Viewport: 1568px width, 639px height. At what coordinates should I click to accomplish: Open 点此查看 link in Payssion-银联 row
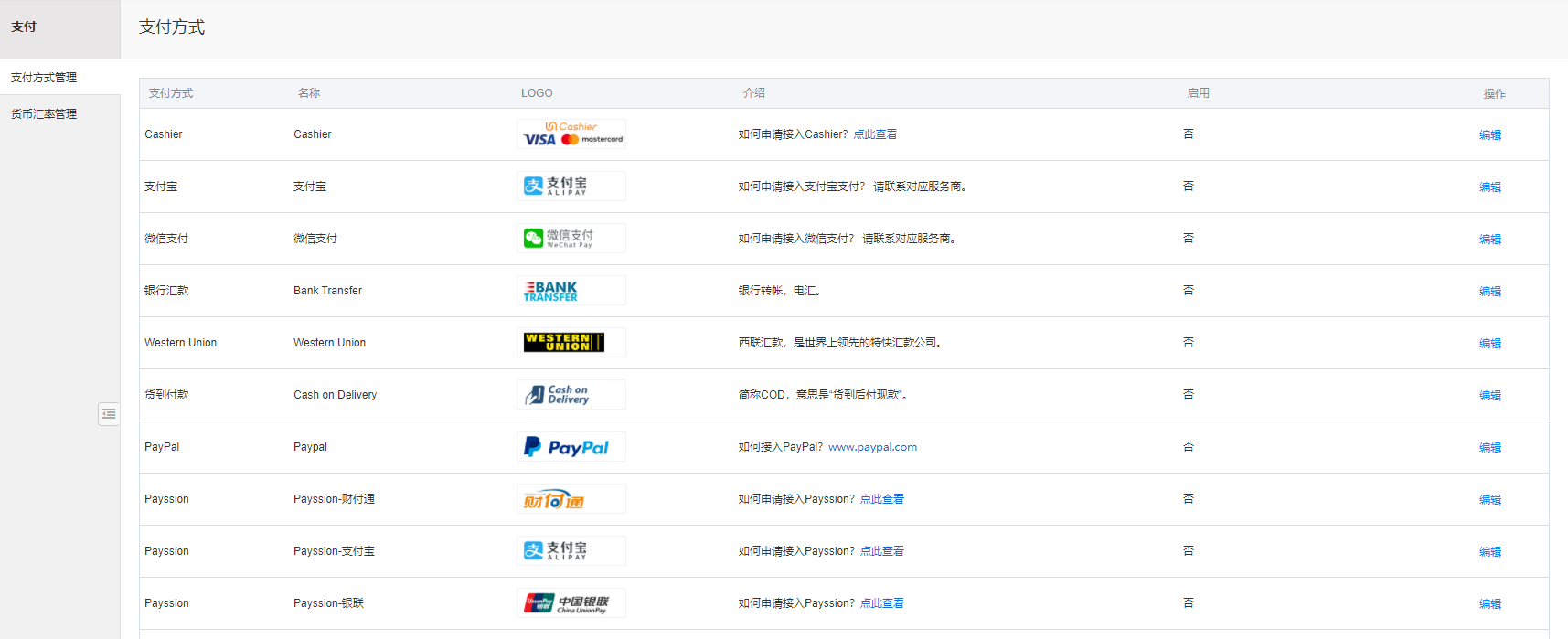coord(882,603)
